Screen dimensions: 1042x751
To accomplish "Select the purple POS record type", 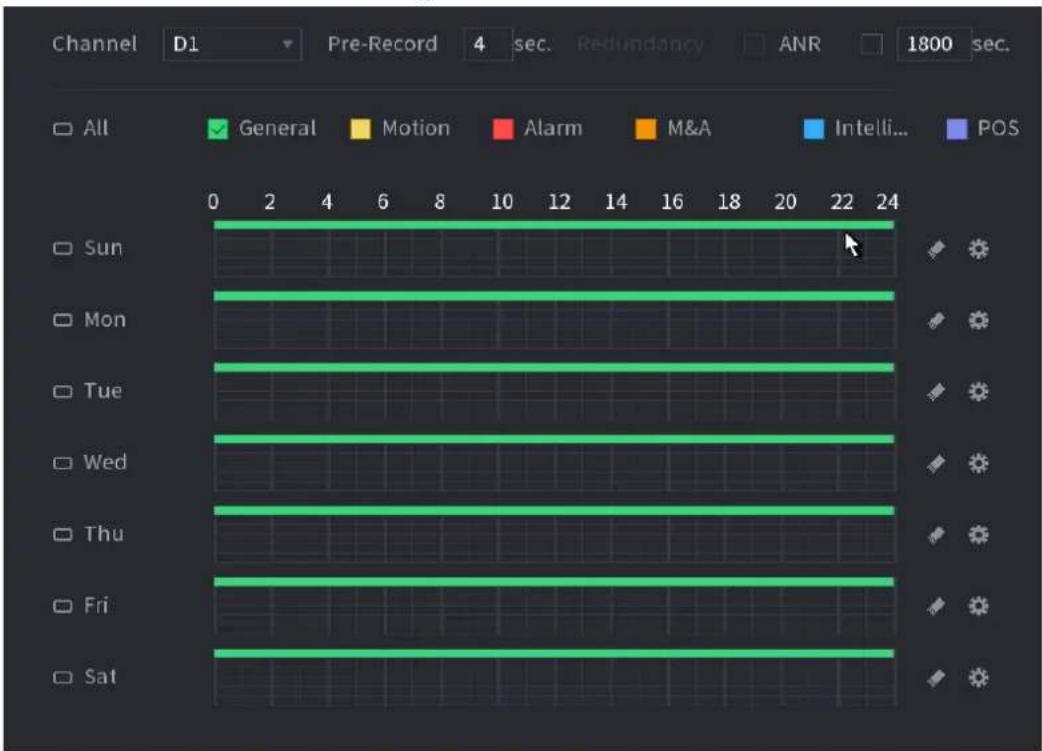I will [x=956, y=129].
